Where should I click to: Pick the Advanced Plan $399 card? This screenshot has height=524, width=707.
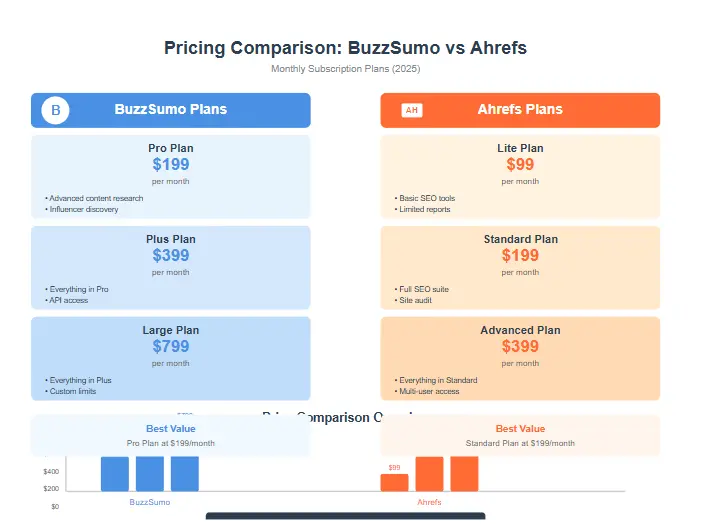tap(520, 358)
